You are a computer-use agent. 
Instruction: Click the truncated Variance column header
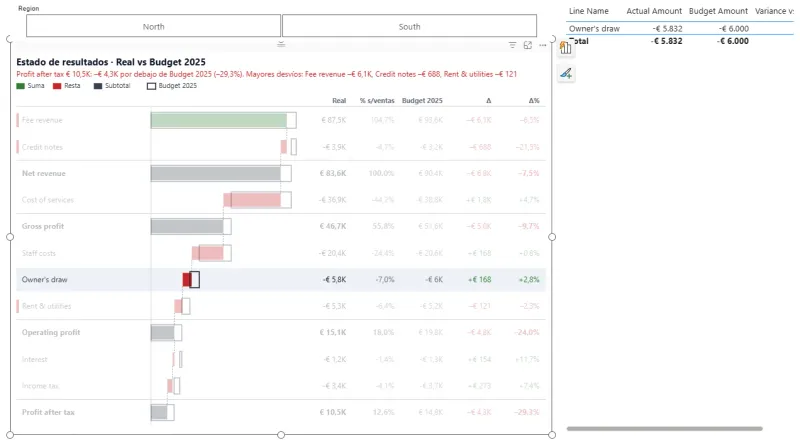774,11
